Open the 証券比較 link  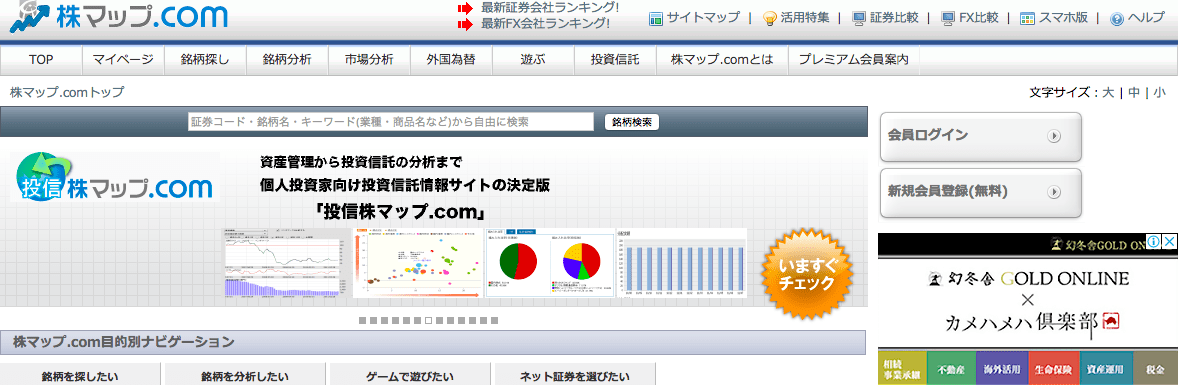894,17
